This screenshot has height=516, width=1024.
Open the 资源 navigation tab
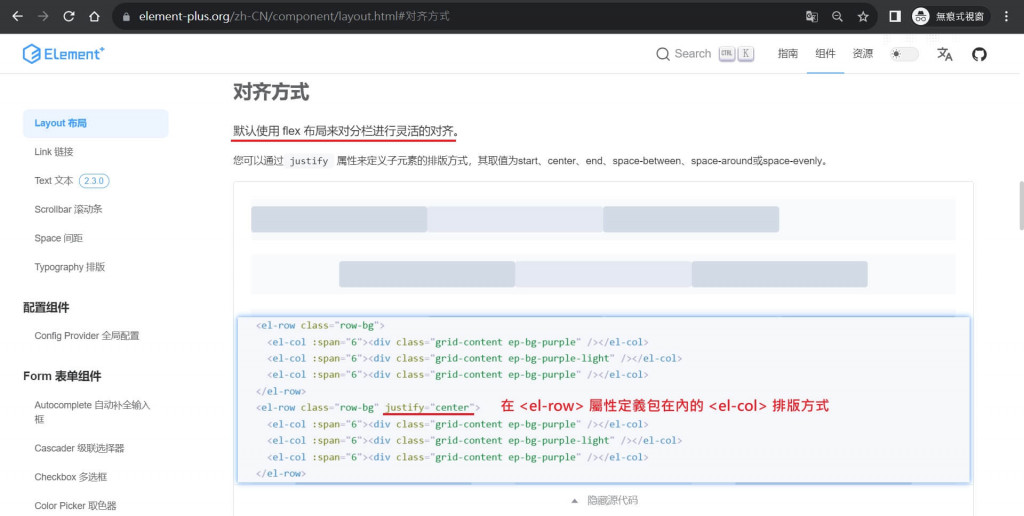tap(863, 54)
